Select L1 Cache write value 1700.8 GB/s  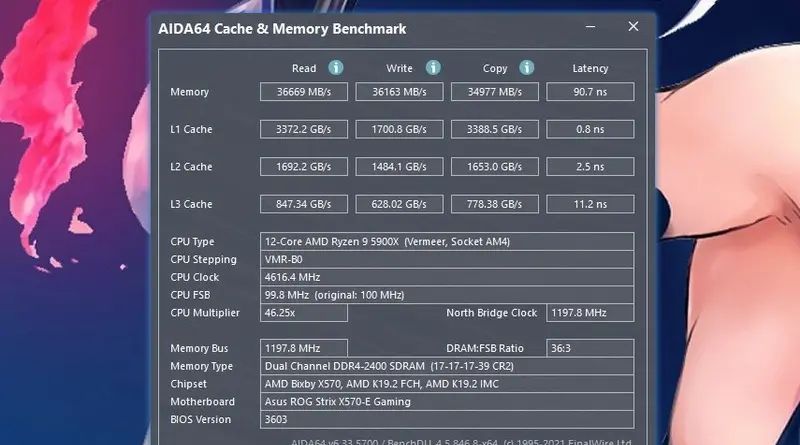point(399,129)
